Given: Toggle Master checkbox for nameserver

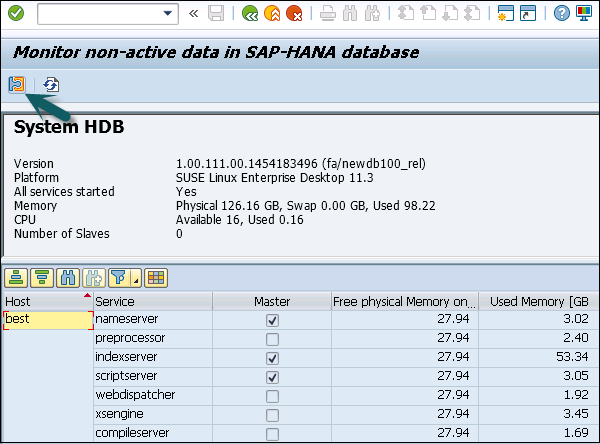Looking at the screenshot, I should point(271,320).
